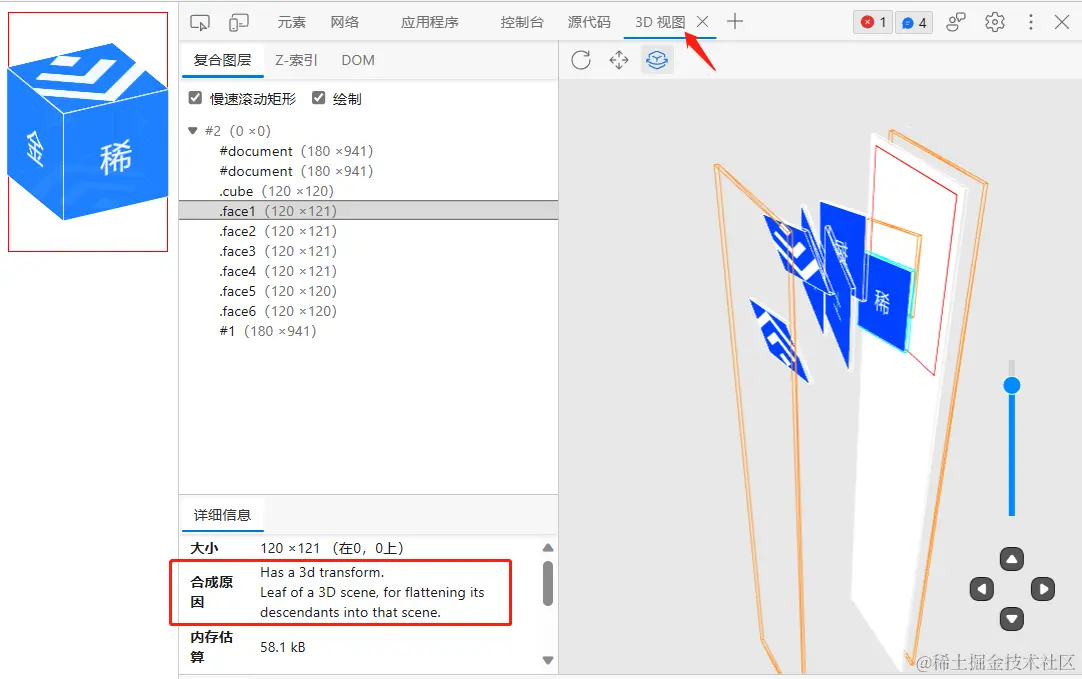Screen dimensions: 1082x679
Task: Click the 稀 face in 3D canvas
Action: pos(885,302)
